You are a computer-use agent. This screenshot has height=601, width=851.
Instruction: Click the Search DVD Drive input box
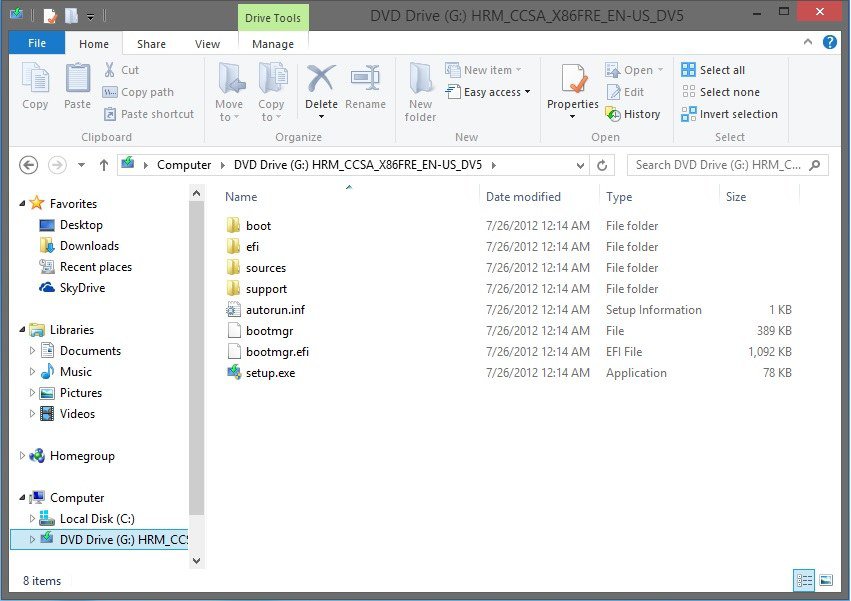pyautogui.click(x=720, y=165)
